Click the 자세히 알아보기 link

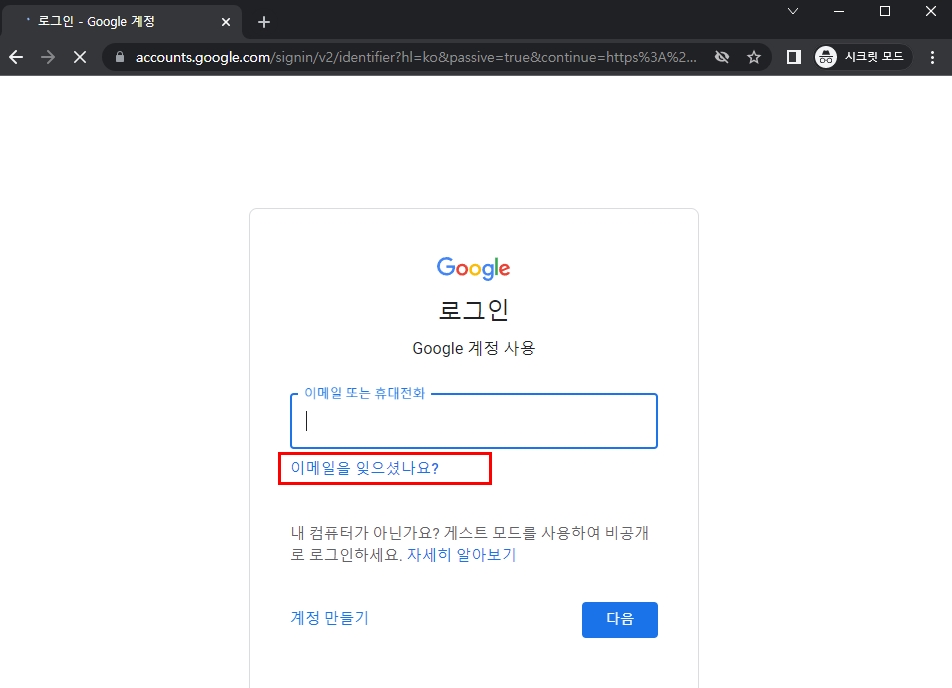click(x=462, y=554)
